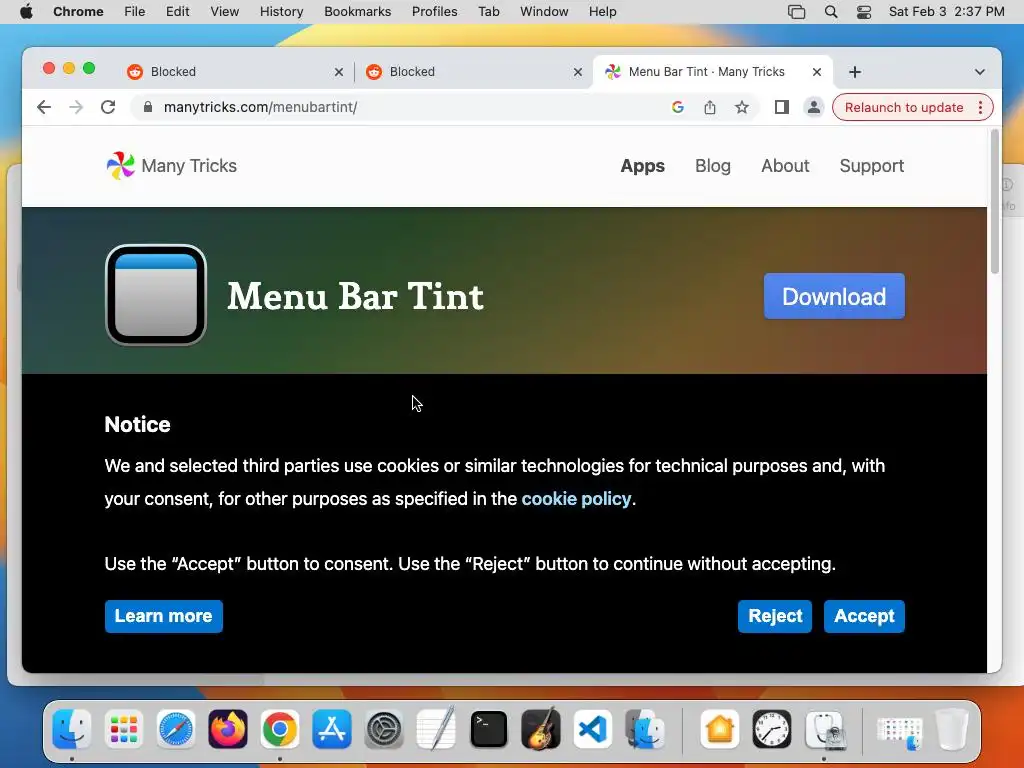Viewport: 1024px width, 768px height.
Task: Open the Tab menu
Action: [x=488, y=12]
